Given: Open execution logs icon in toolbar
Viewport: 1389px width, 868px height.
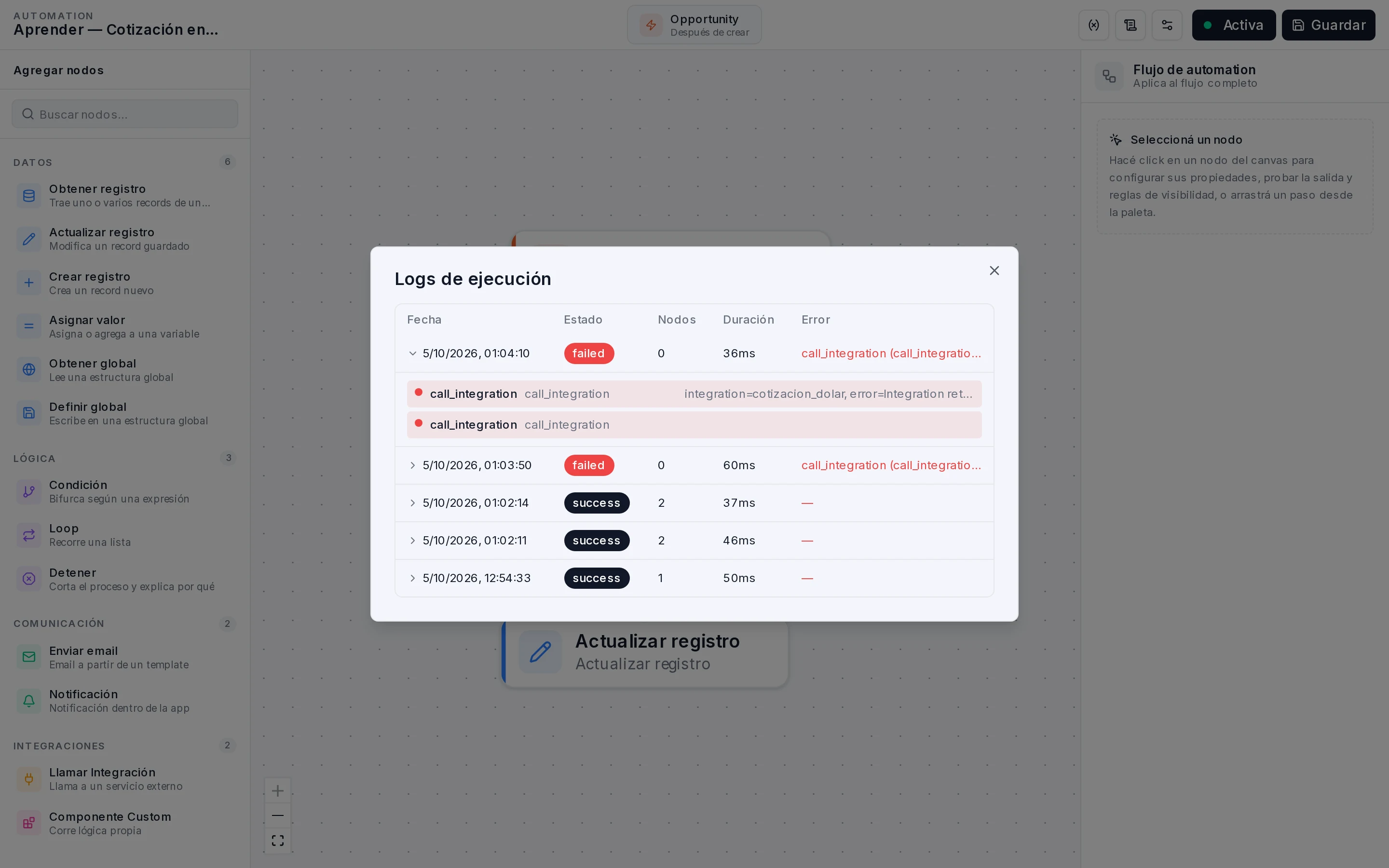Looking at the screenshot, I should (1130, 25).
